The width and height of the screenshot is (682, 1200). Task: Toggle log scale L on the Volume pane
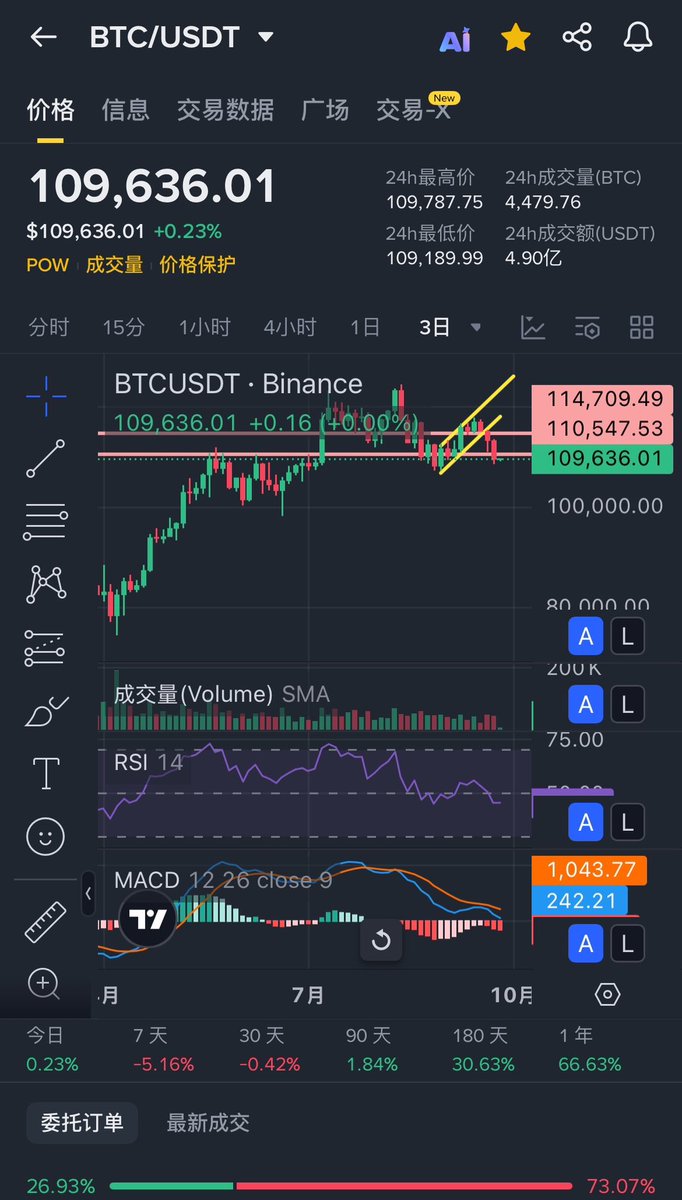pyautogui.click(x=627, y=705)
